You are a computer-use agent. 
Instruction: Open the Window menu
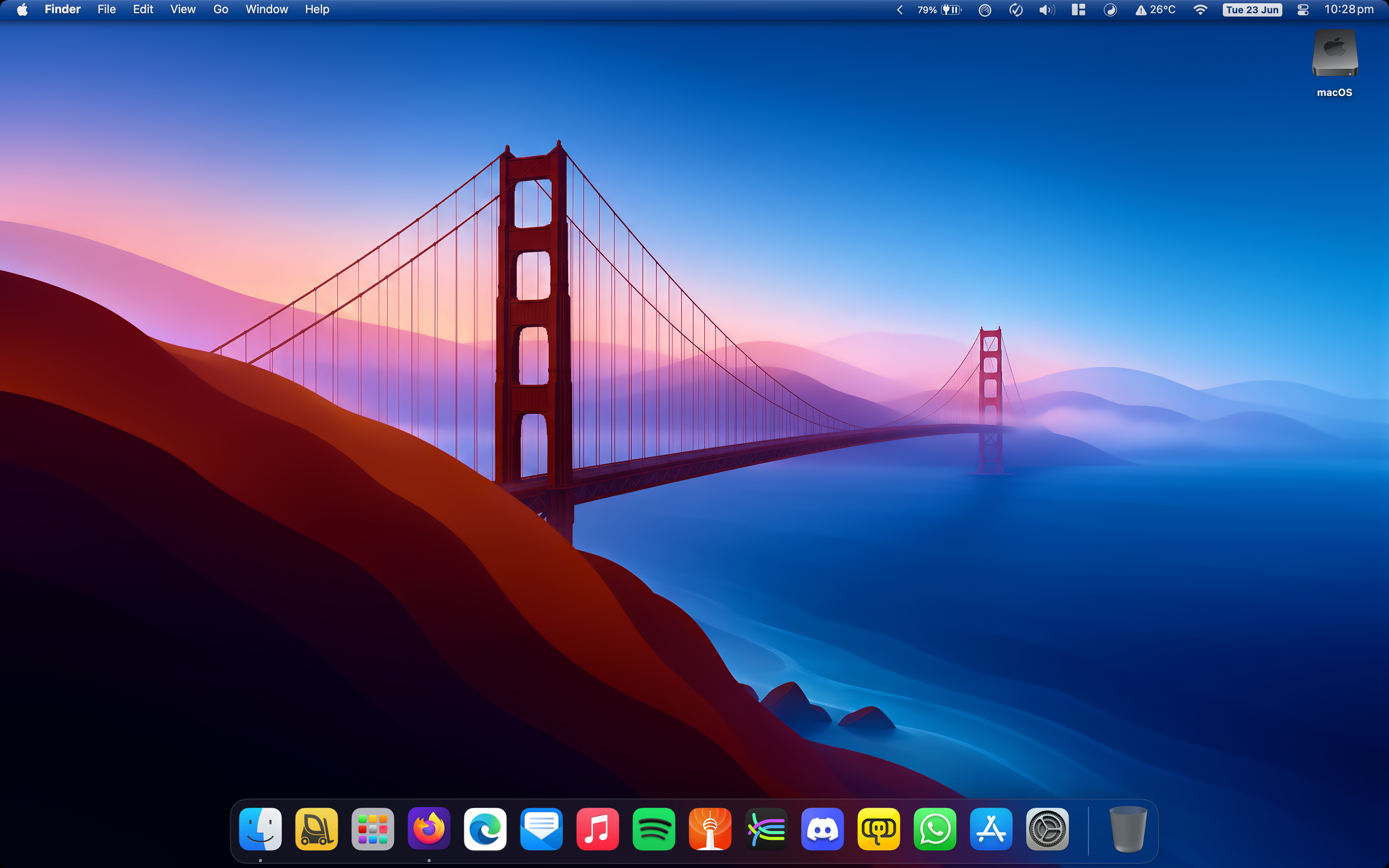[266, 10]
